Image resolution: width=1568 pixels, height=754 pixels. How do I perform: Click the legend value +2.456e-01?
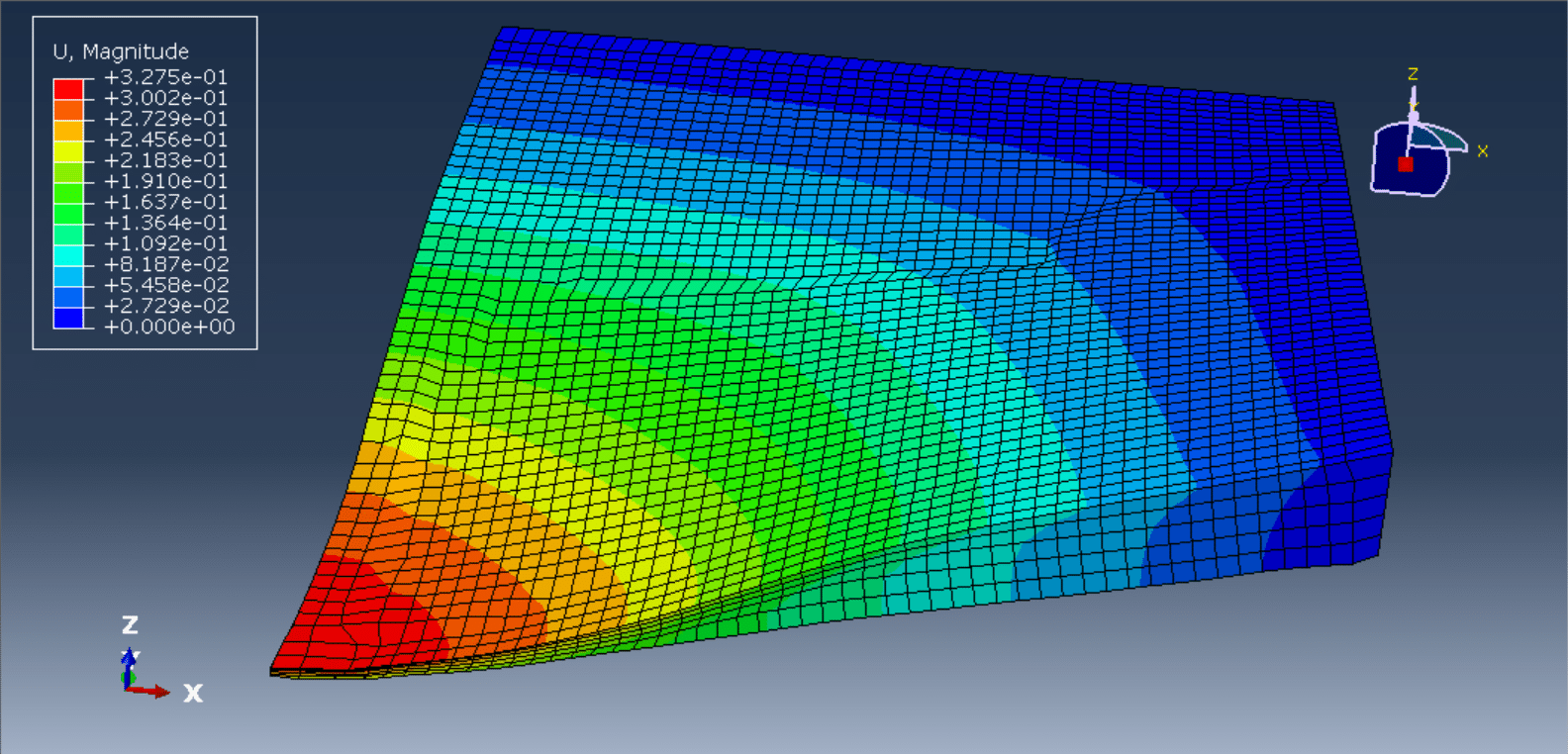click(166, 140)
